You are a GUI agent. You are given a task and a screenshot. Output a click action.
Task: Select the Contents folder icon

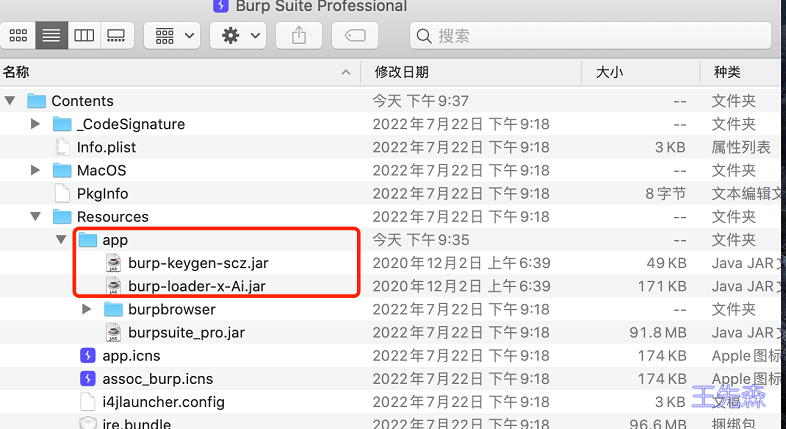[x=36, y=101]
